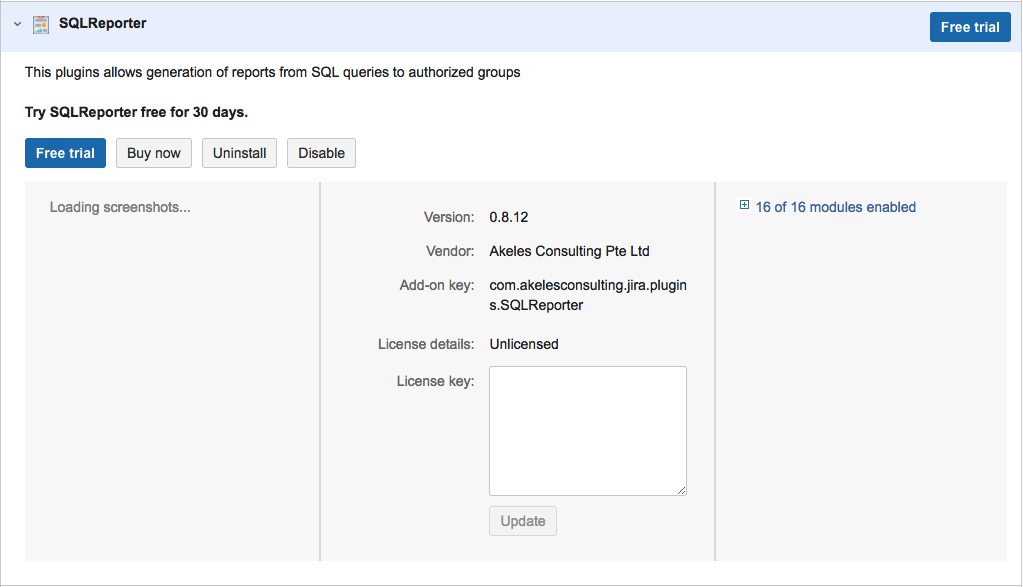Click the plugin description about SQL queries
This screenshot has height=587, width=1023.
pos(272,72)
